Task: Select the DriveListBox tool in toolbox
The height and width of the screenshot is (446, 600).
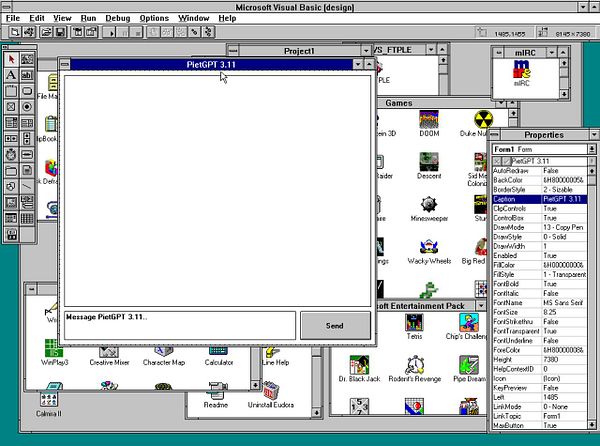Action: point(27,155)
